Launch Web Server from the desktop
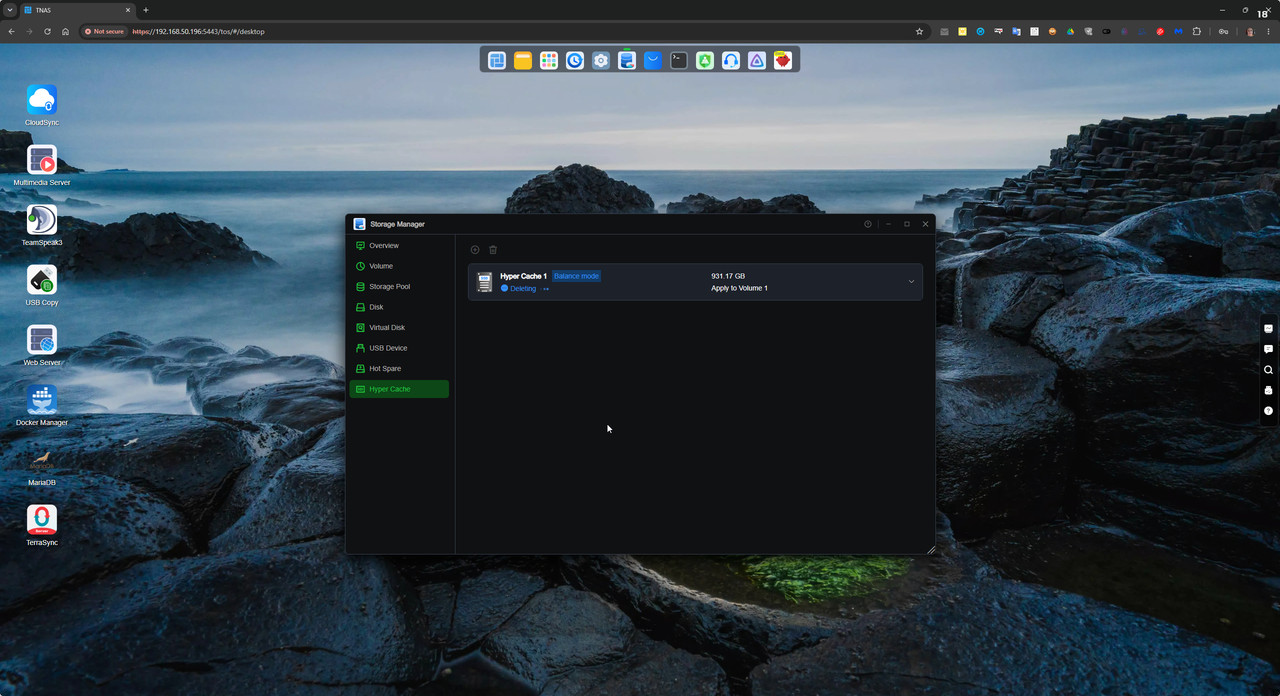Viewport: 1280px width, 696px height. coord(42,340)
